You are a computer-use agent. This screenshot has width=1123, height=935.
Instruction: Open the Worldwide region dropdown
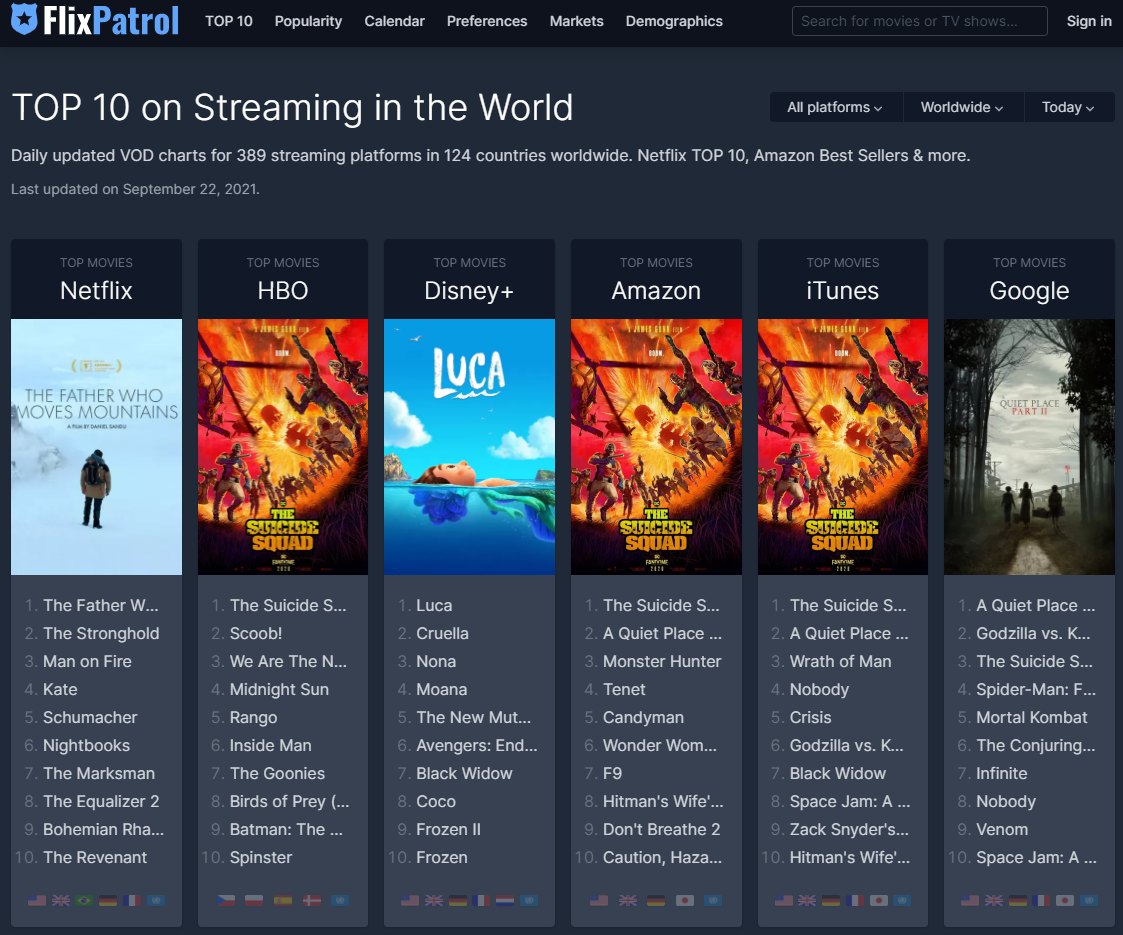tap(963, 107)
